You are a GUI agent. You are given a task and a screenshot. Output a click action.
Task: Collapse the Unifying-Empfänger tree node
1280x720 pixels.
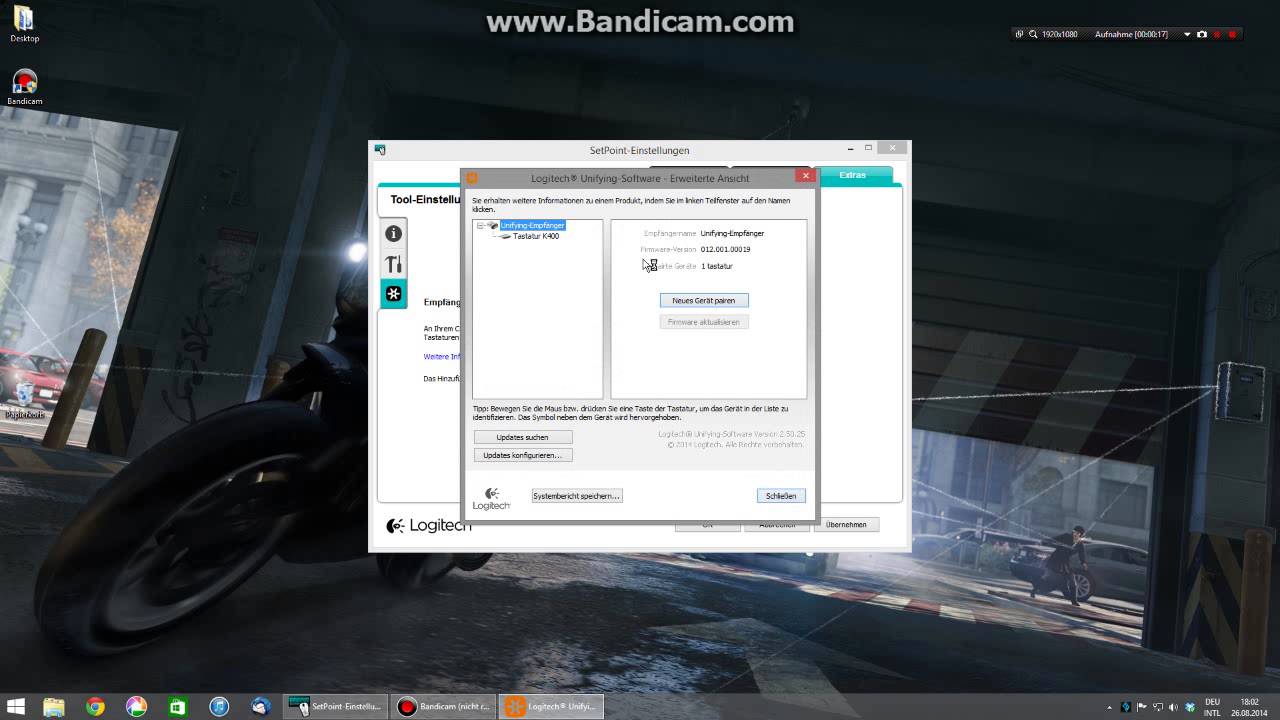click(480, 226)
